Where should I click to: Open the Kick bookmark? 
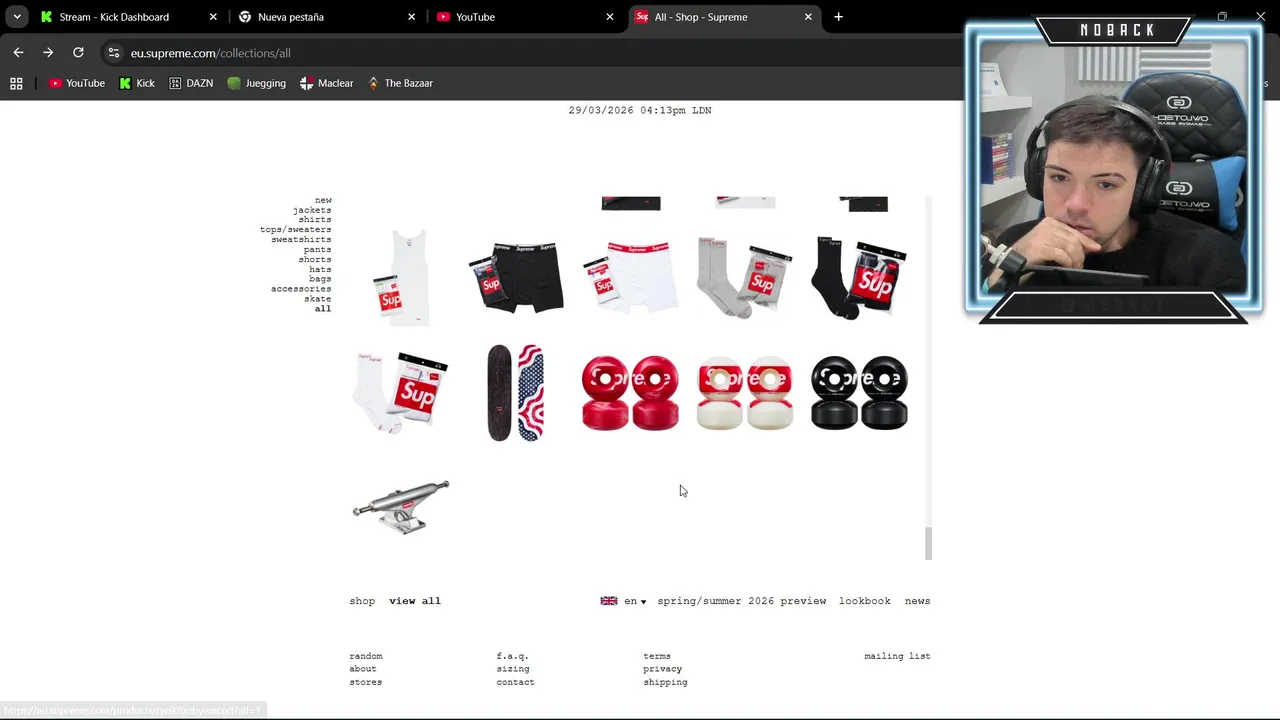(137, 83)
